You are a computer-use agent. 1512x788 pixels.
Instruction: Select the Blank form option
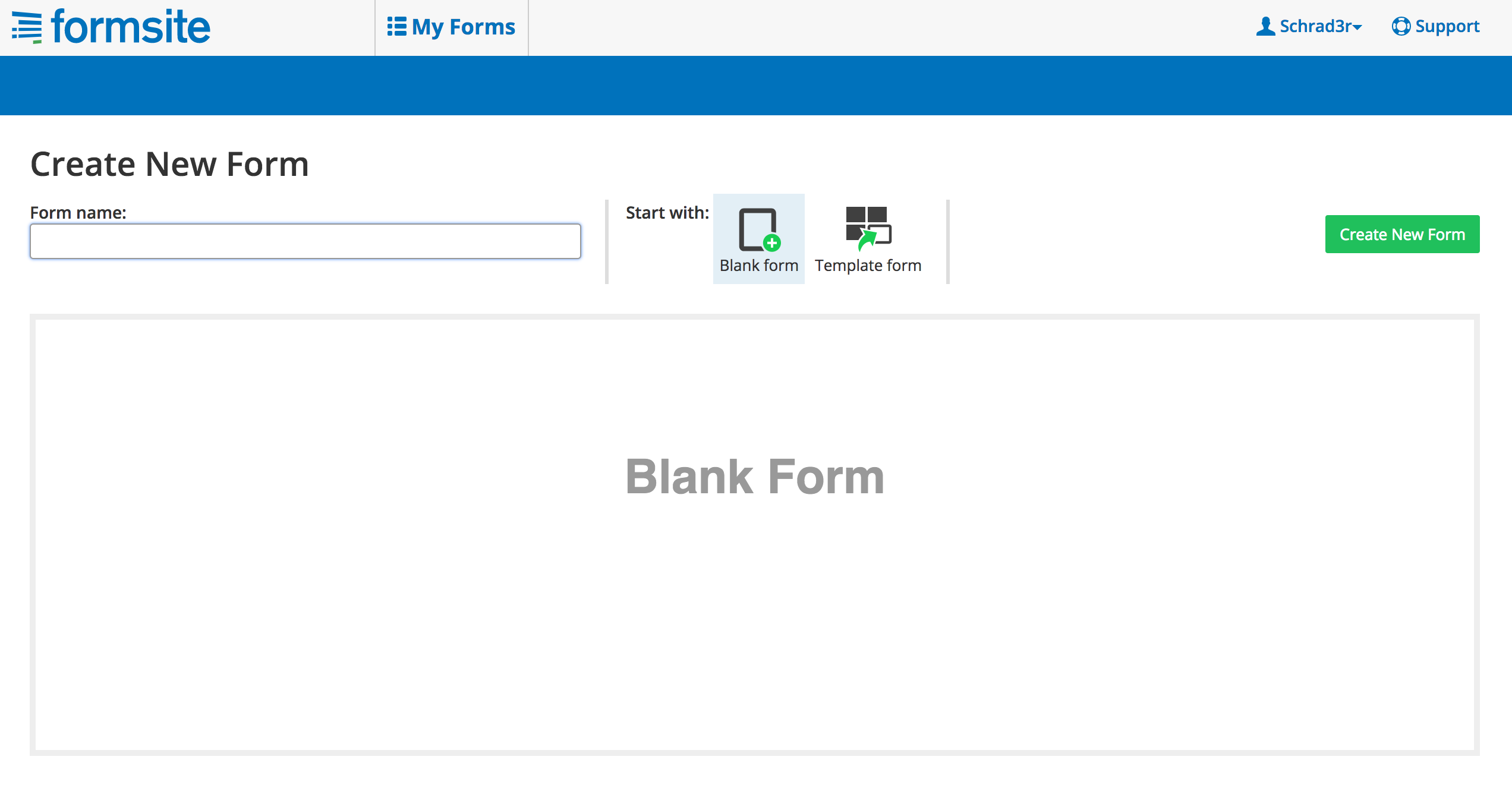click(759, 239)
